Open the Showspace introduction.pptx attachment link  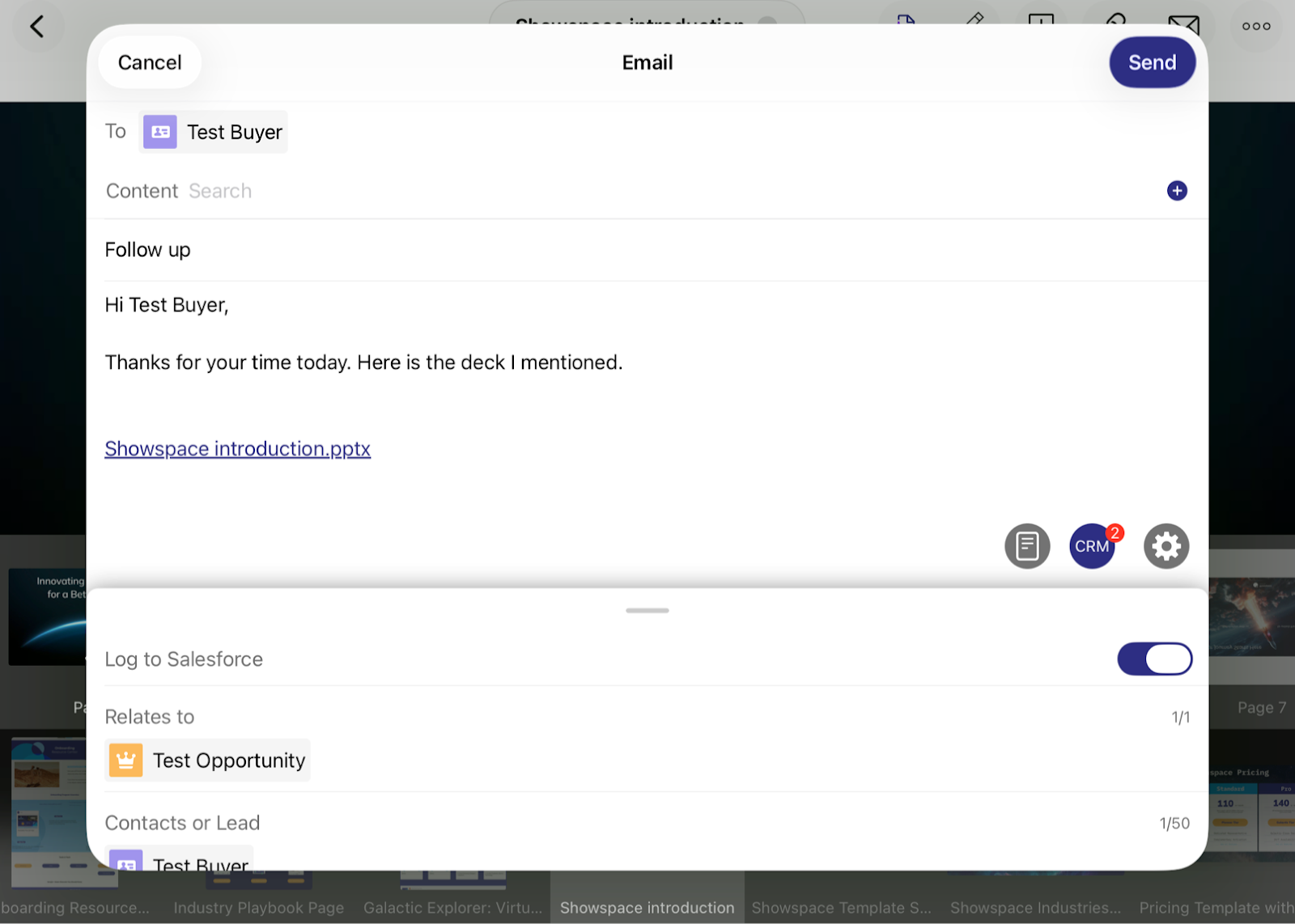(x=236, y=448)
